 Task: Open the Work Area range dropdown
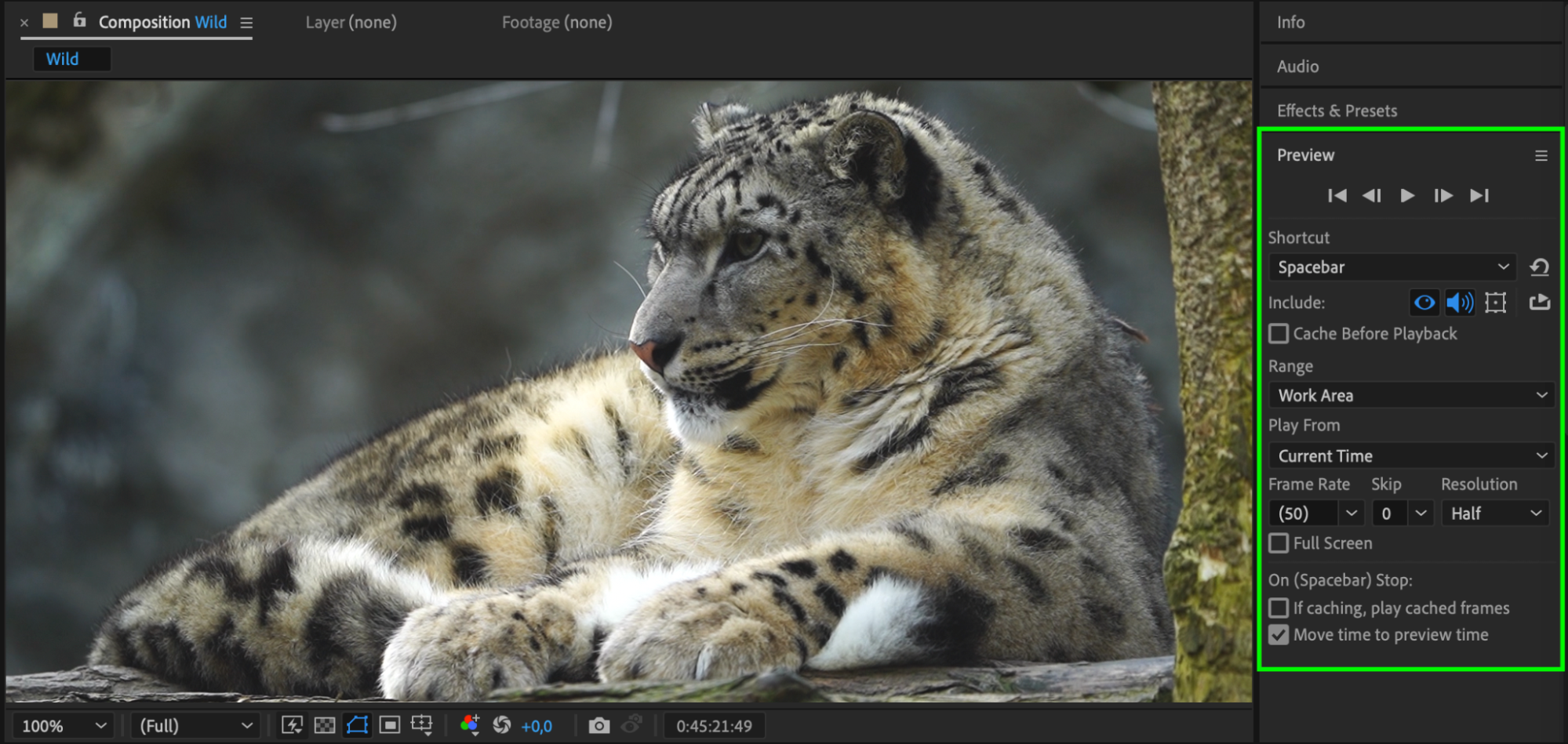(1410, 395)
